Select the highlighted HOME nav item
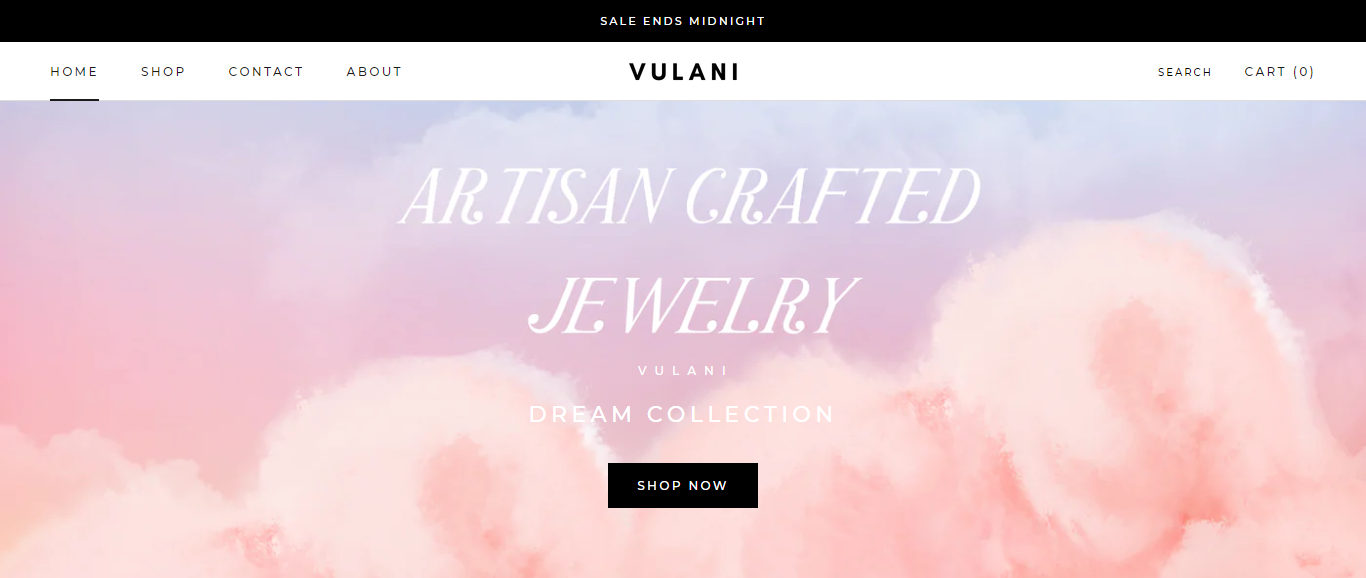The width and height of the screenshot is (1366, 578). [74, 71]
